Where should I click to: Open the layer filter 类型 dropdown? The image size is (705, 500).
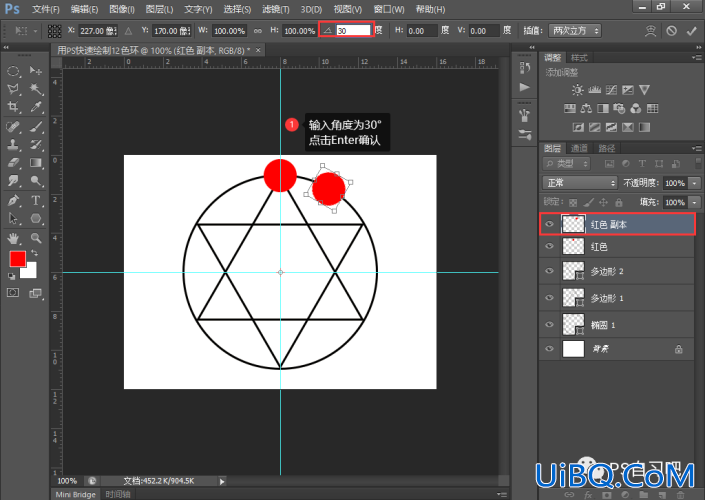(567, 164)
